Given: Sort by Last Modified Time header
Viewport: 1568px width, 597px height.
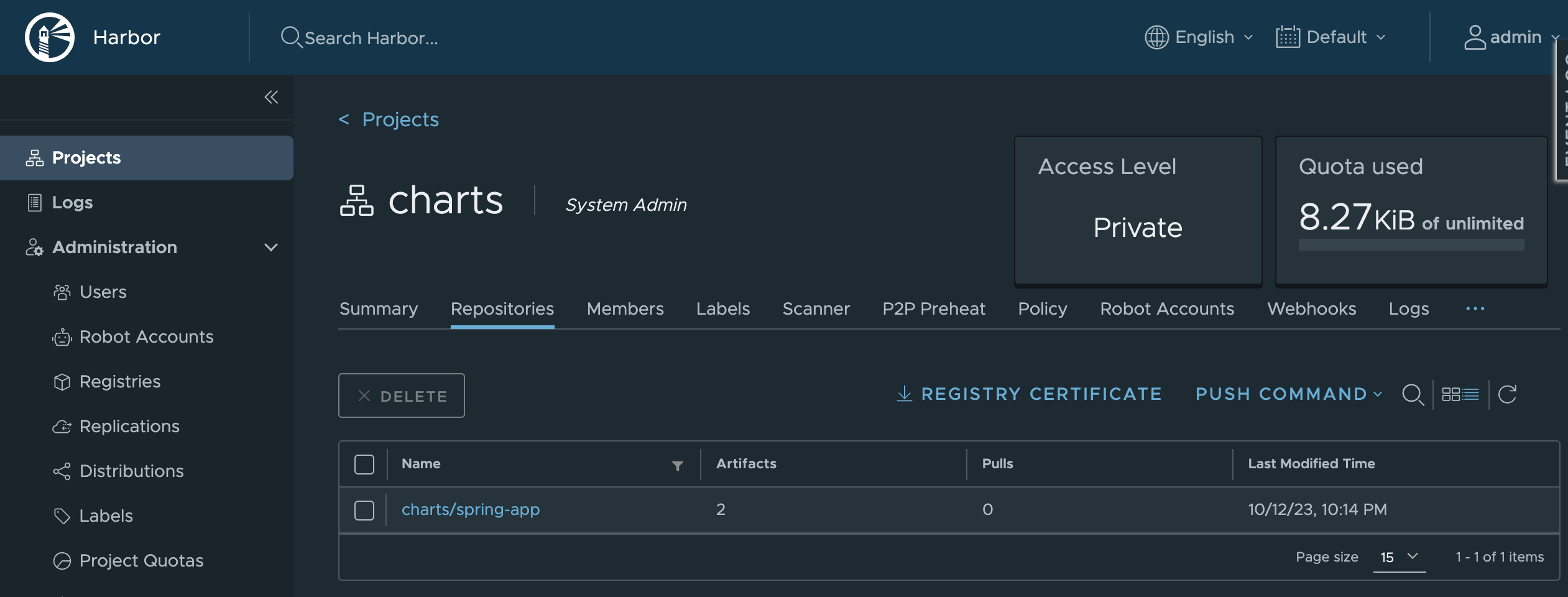Looking at the screenshot, I should (1311, 464).
